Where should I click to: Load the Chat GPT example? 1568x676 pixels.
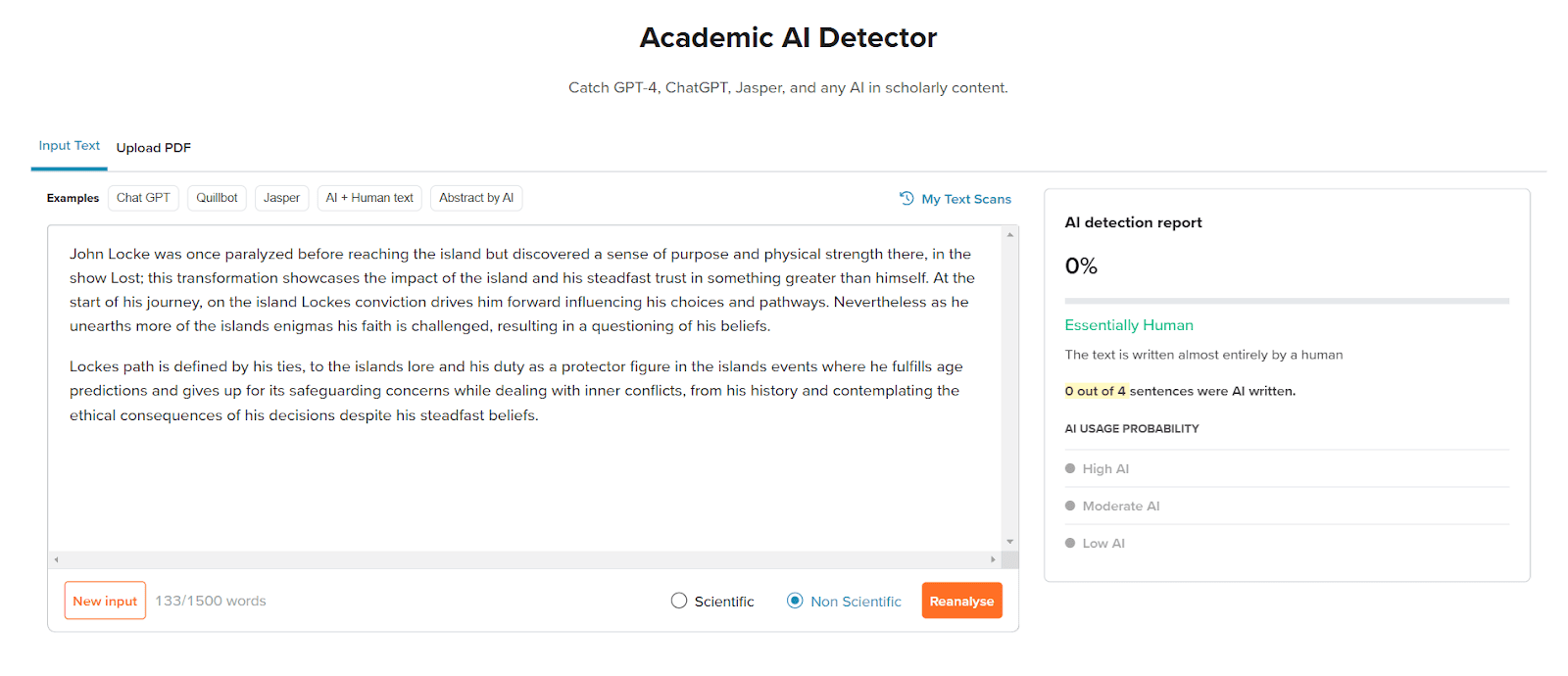click(143, 198)
